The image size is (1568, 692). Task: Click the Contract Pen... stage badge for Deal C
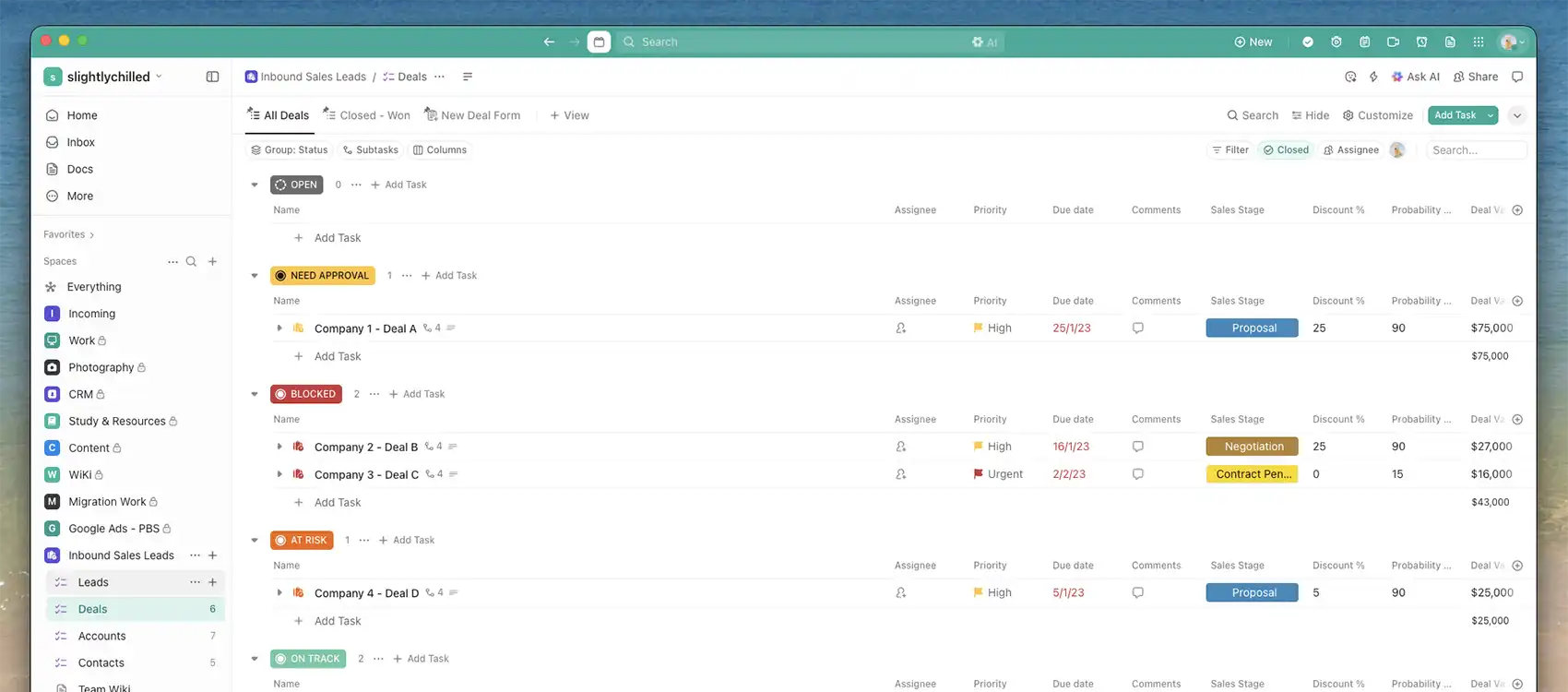1253,474
